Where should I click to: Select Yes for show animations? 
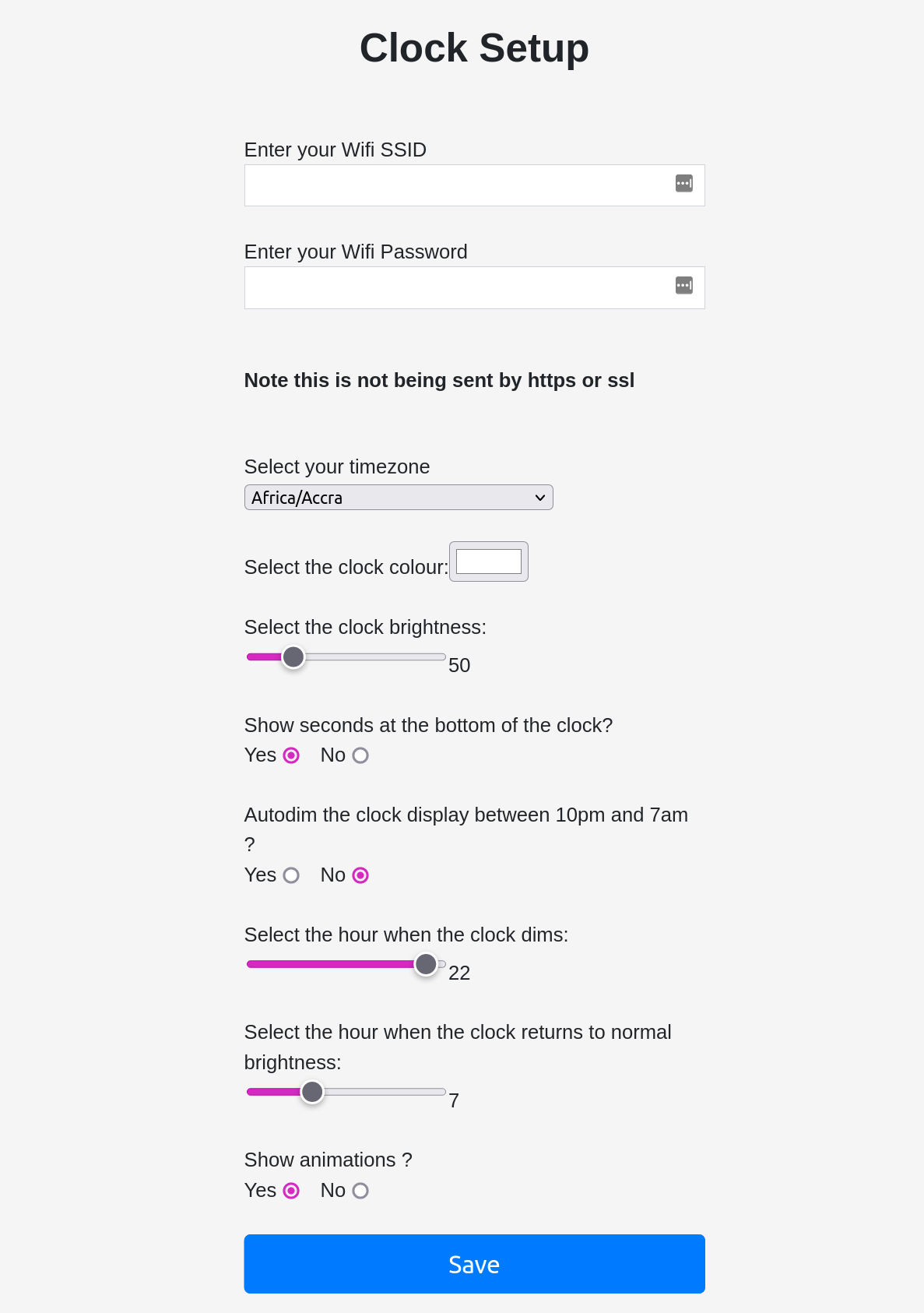click(x=291, y=1191)
